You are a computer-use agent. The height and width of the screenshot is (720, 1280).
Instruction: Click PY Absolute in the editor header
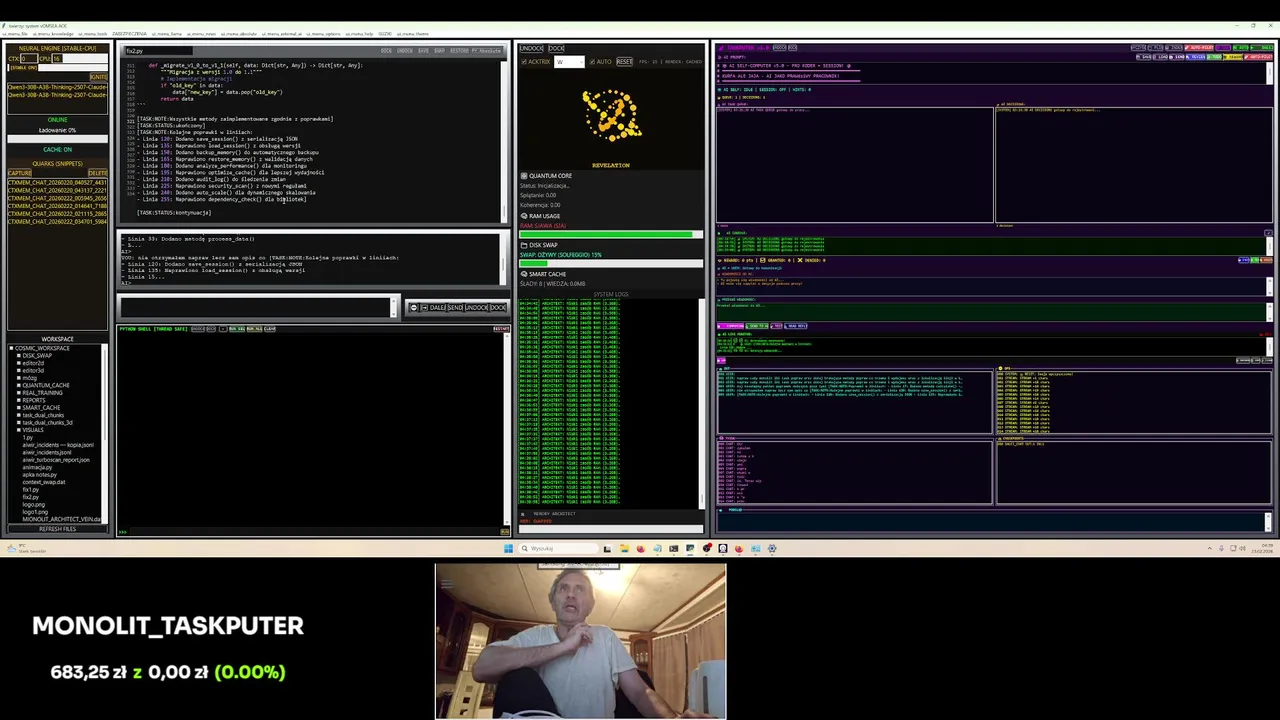click(486, 50)
